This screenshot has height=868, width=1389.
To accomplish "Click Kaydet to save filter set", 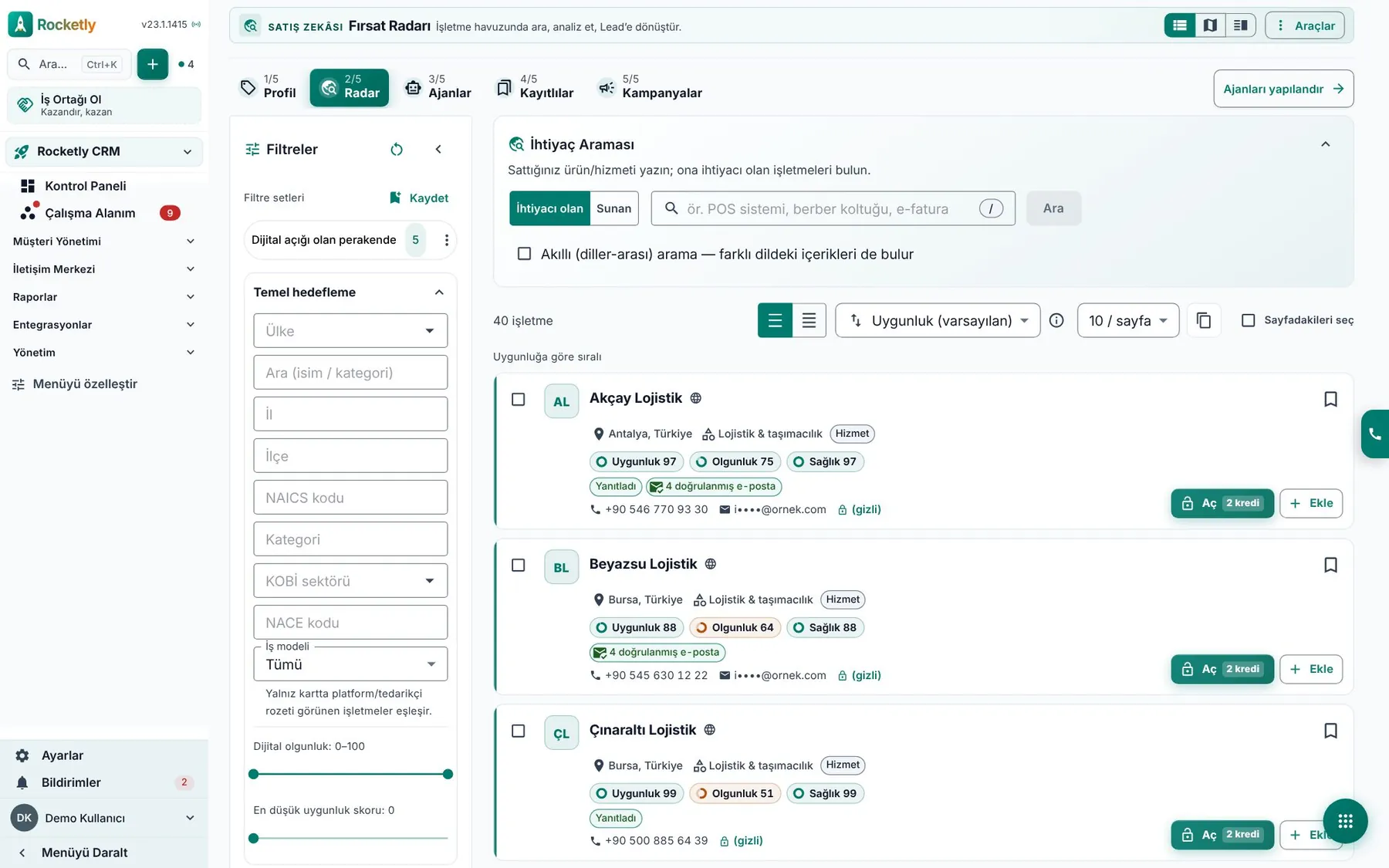I will coord(419,198).
